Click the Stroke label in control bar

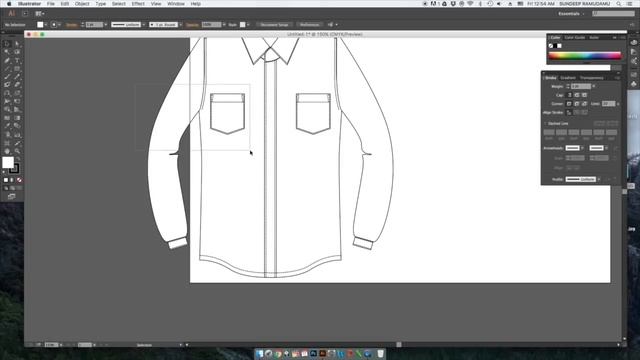[x=71, y=24]
